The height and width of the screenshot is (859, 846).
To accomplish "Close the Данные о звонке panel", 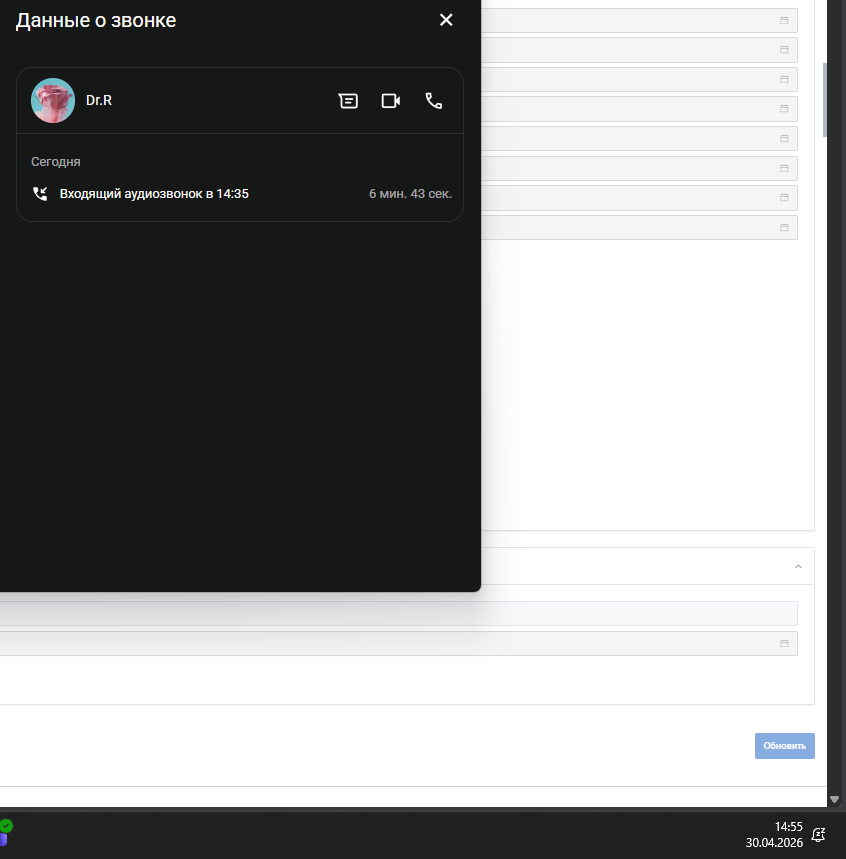I will (446, 20).
